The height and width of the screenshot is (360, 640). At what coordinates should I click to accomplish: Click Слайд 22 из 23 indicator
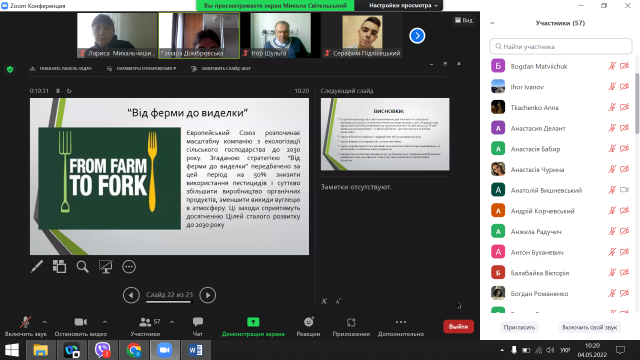click(x=169, y=295)
